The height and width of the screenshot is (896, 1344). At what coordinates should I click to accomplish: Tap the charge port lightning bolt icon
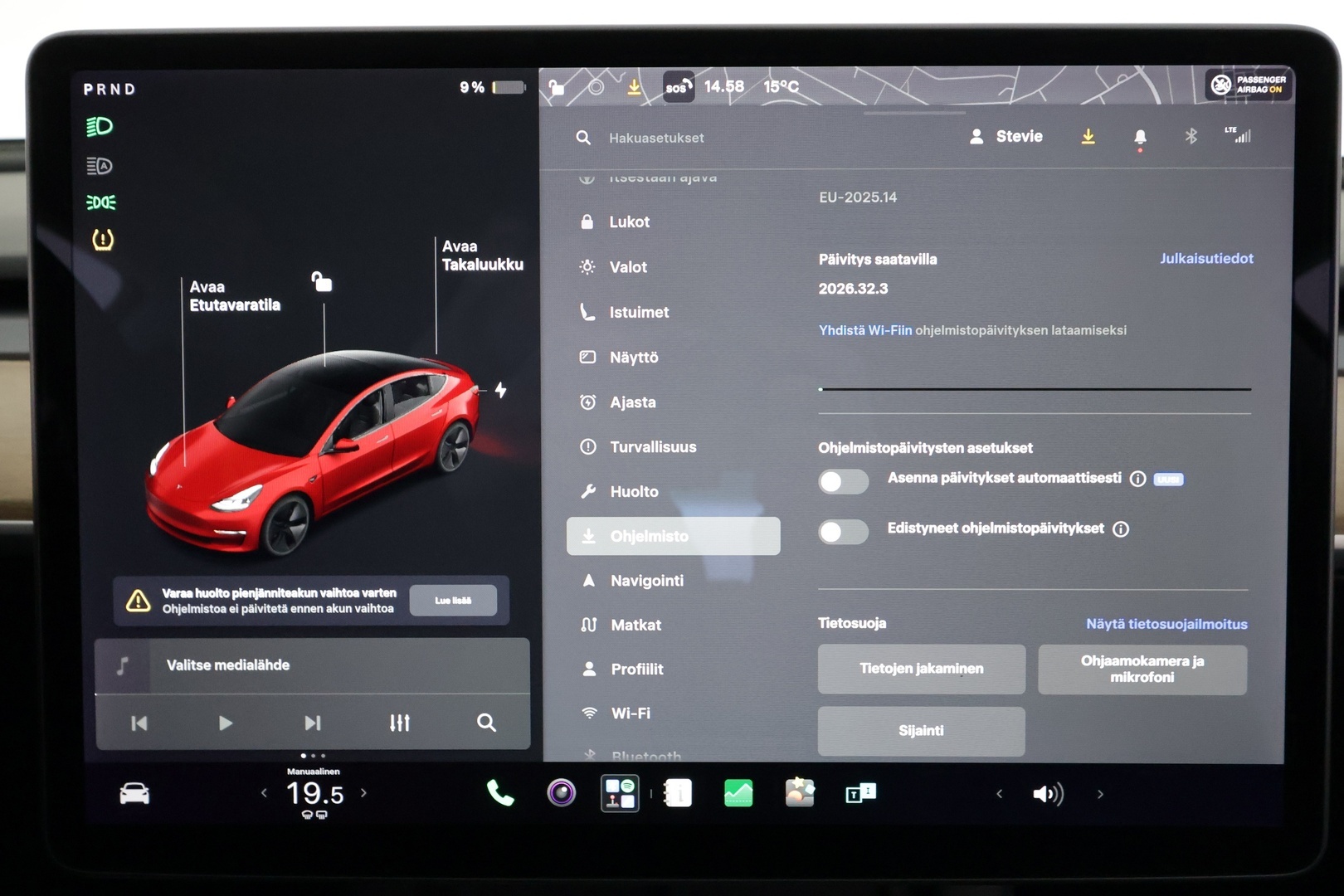[501, 389]
